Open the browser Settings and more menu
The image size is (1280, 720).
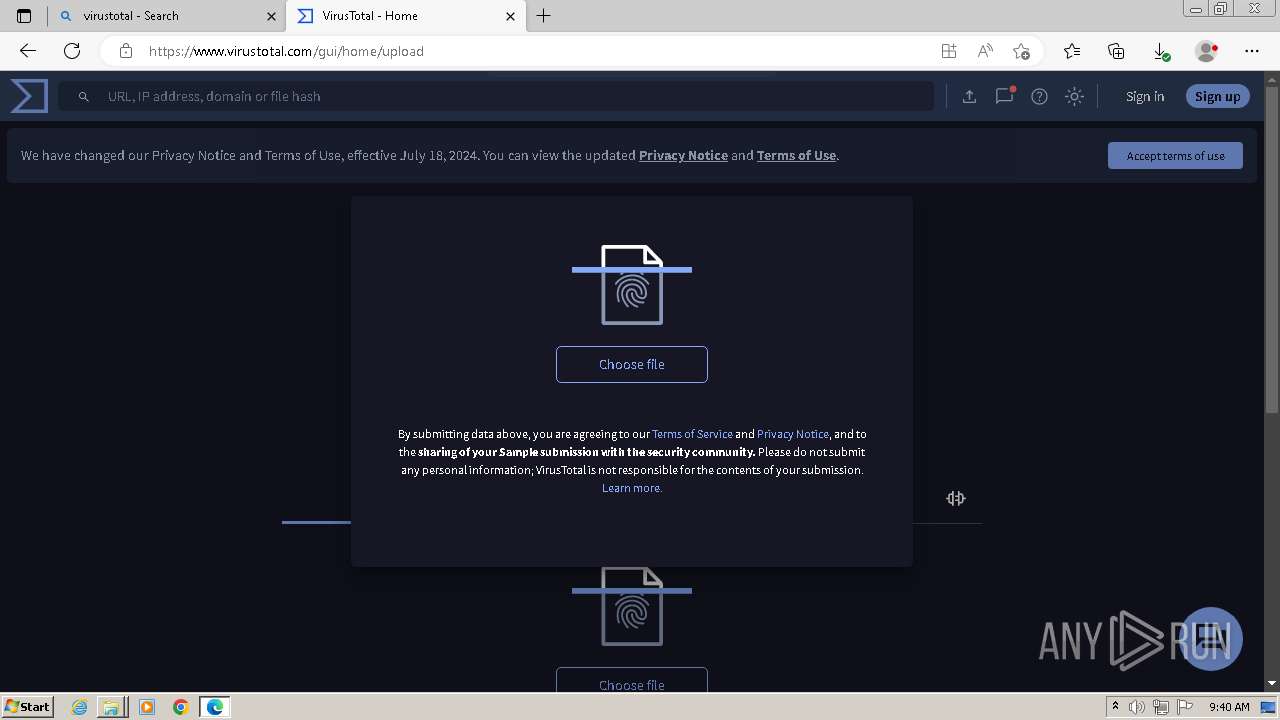coord(1252,51)
